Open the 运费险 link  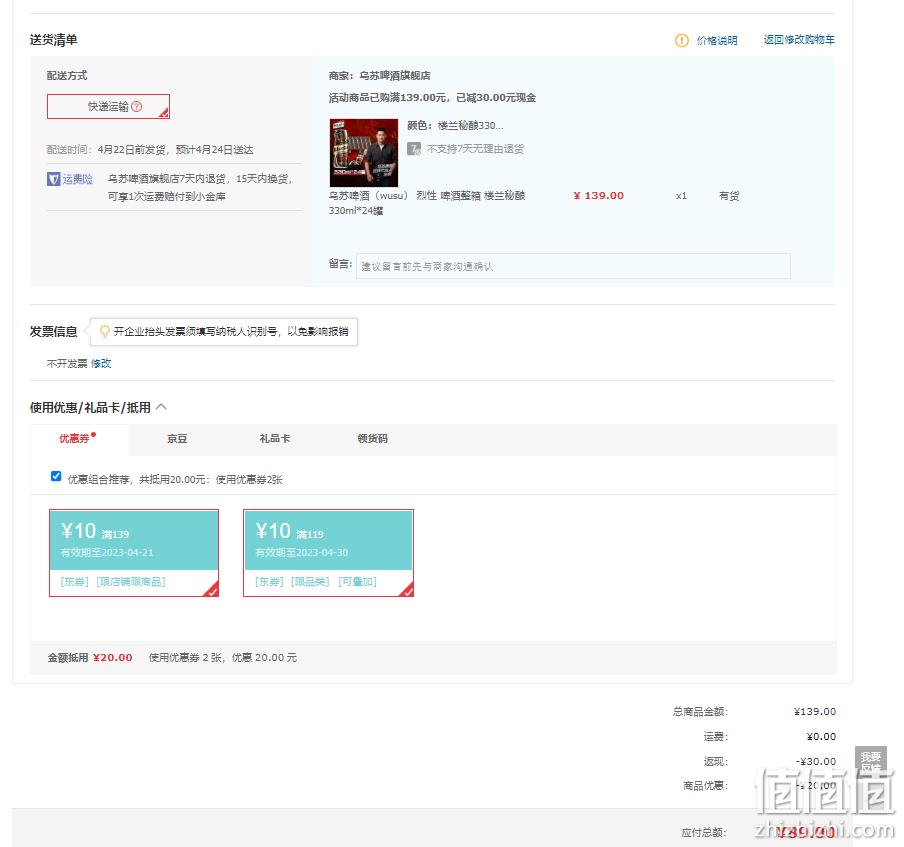tap(78, 179)
